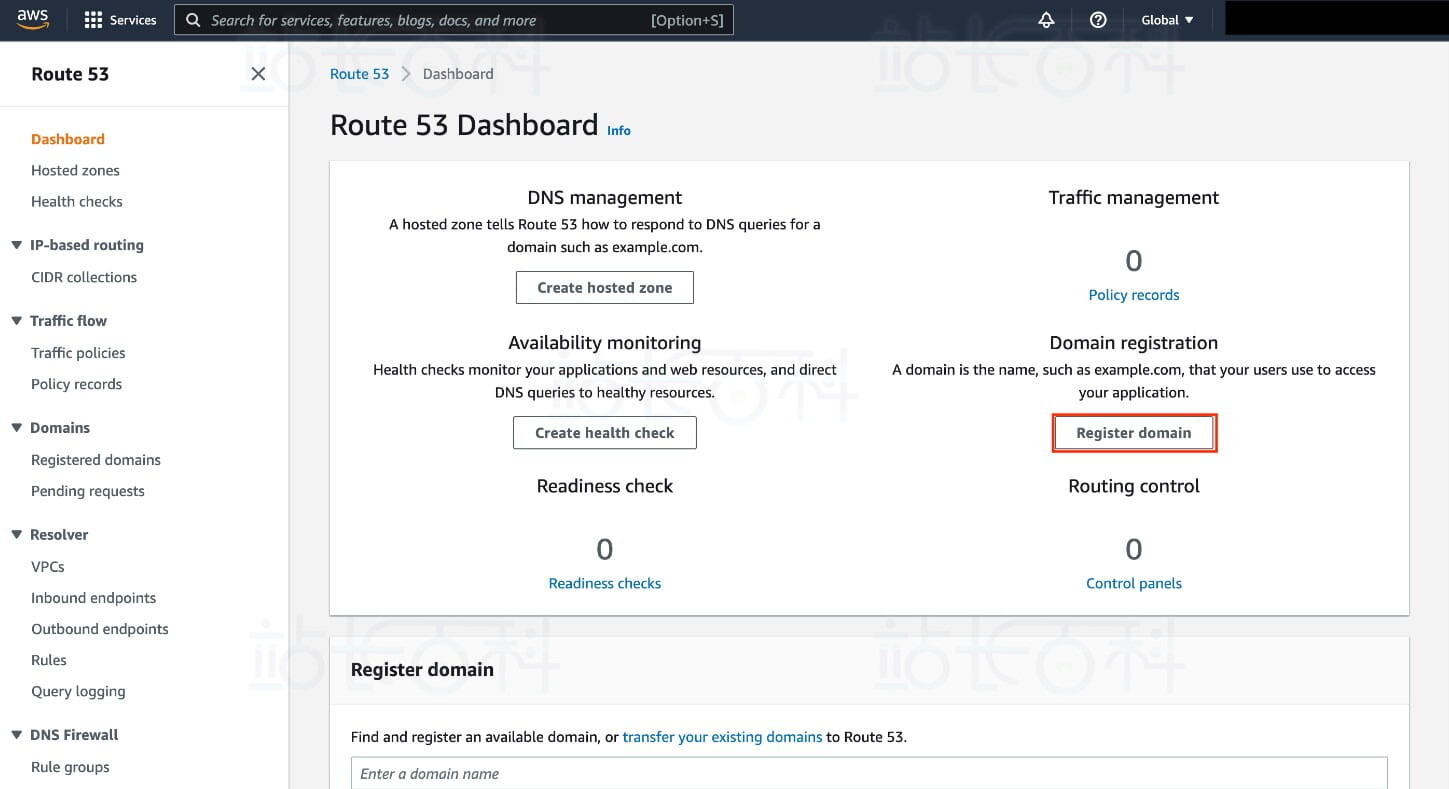
Task: Focus the AWS services search box
Action: click(x=454, y=20)
